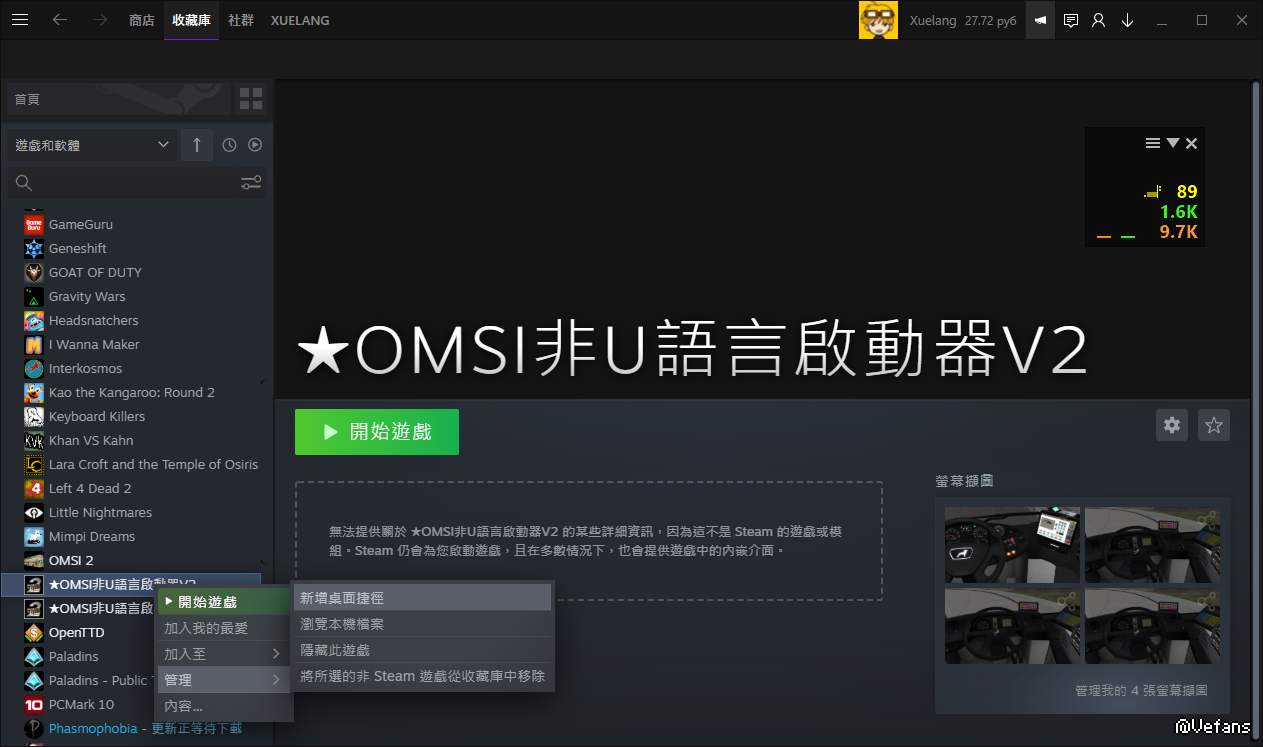
Task: Add game to favorites star icon
Action: click(x=1214, y=425)
